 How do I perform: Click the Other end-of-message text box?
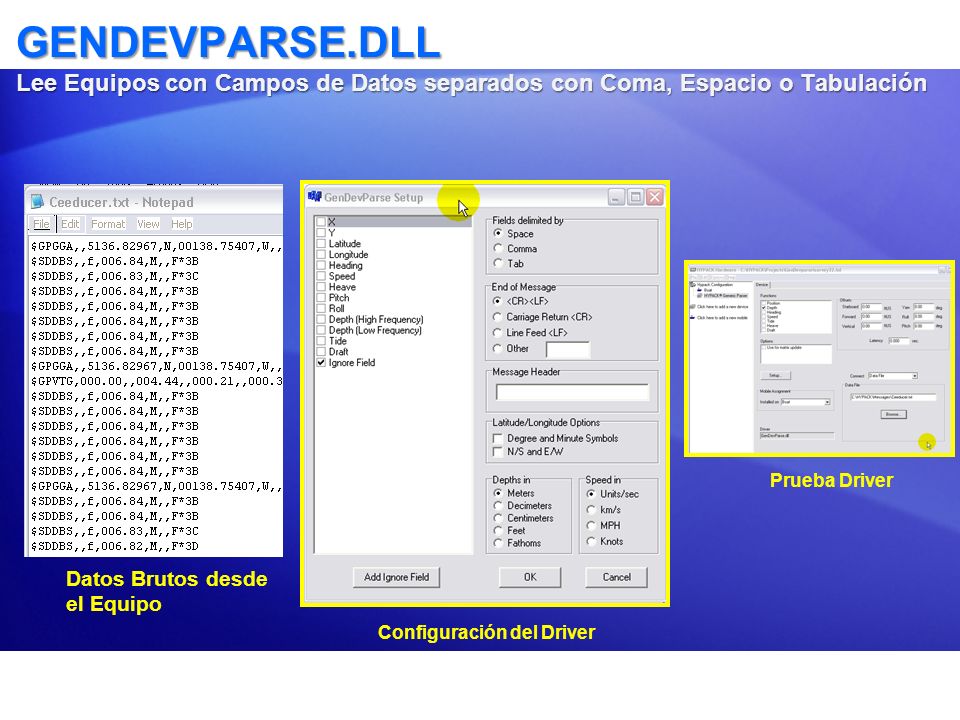tap(568, 350)
